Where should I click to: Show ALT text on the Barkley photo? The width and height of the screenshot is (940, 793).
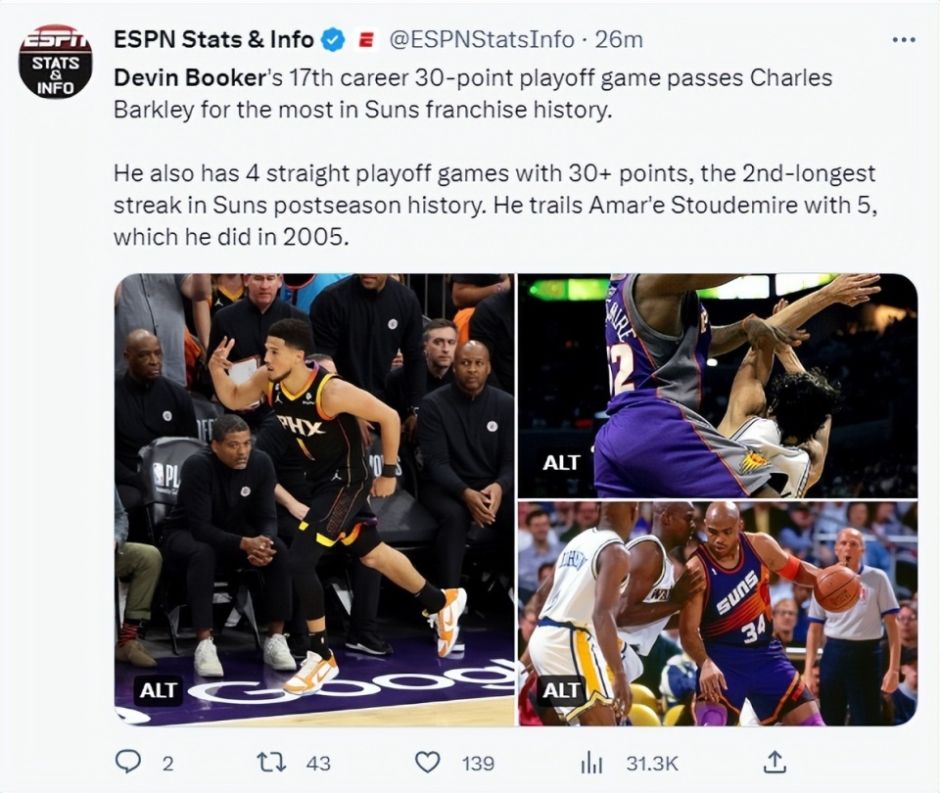tap(561, 690)
